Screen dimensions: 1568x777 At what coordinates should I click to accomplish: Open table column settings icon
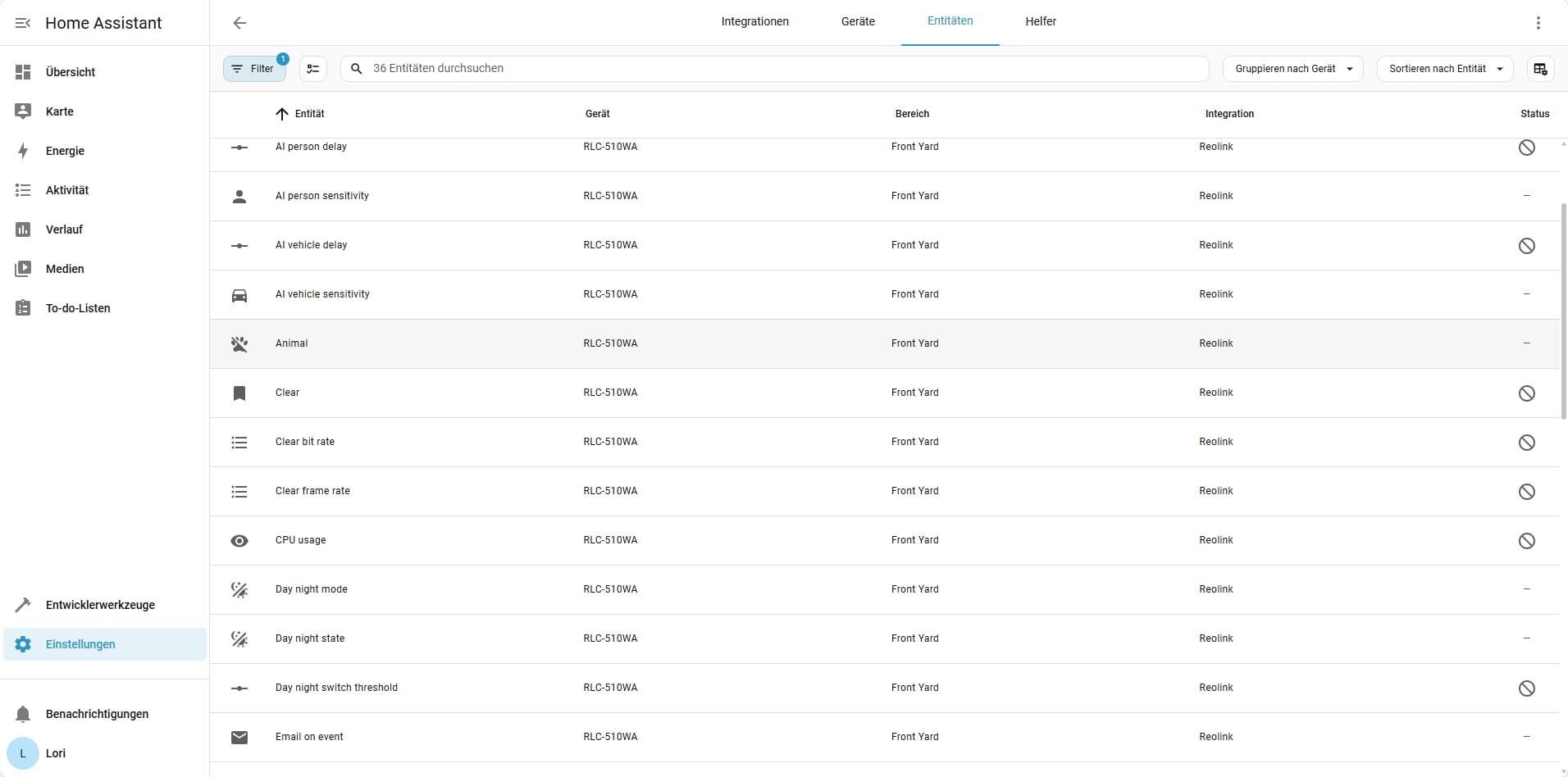tap(1540, 69)
